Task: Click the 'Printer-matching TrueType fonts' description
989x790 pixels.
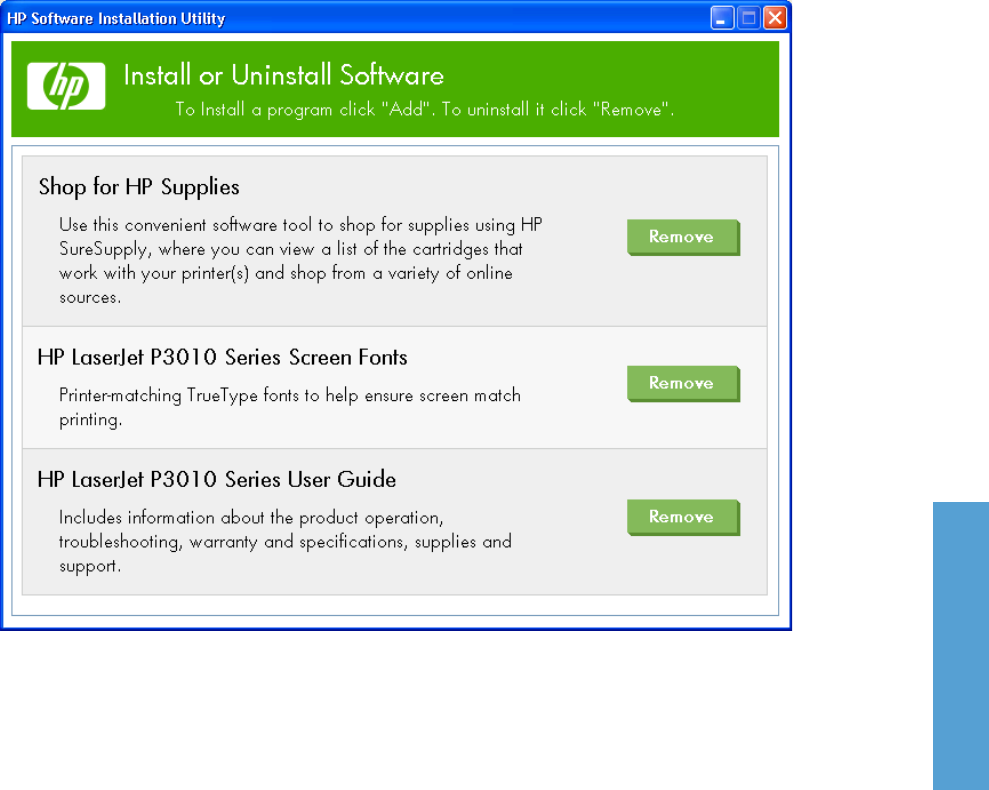Action: (290, 407)
